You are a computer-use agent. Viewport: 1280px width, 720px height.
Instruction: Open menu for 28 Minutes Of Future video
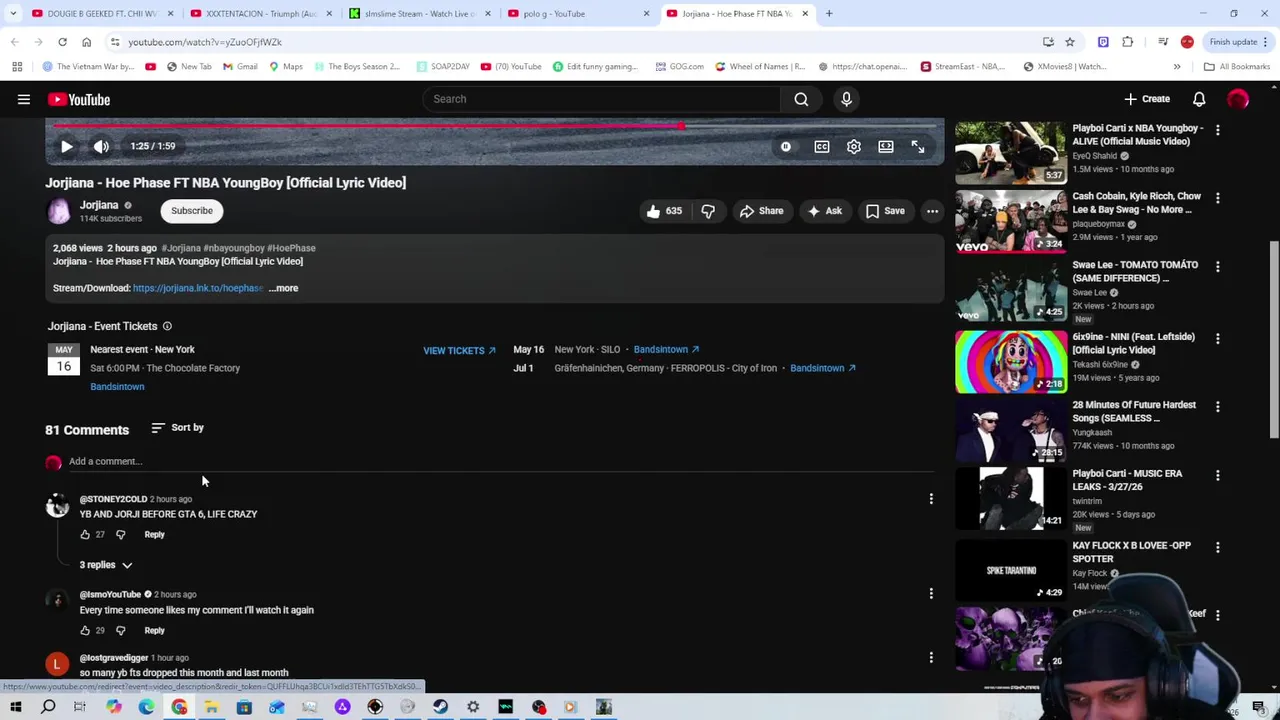(1217, 407)
